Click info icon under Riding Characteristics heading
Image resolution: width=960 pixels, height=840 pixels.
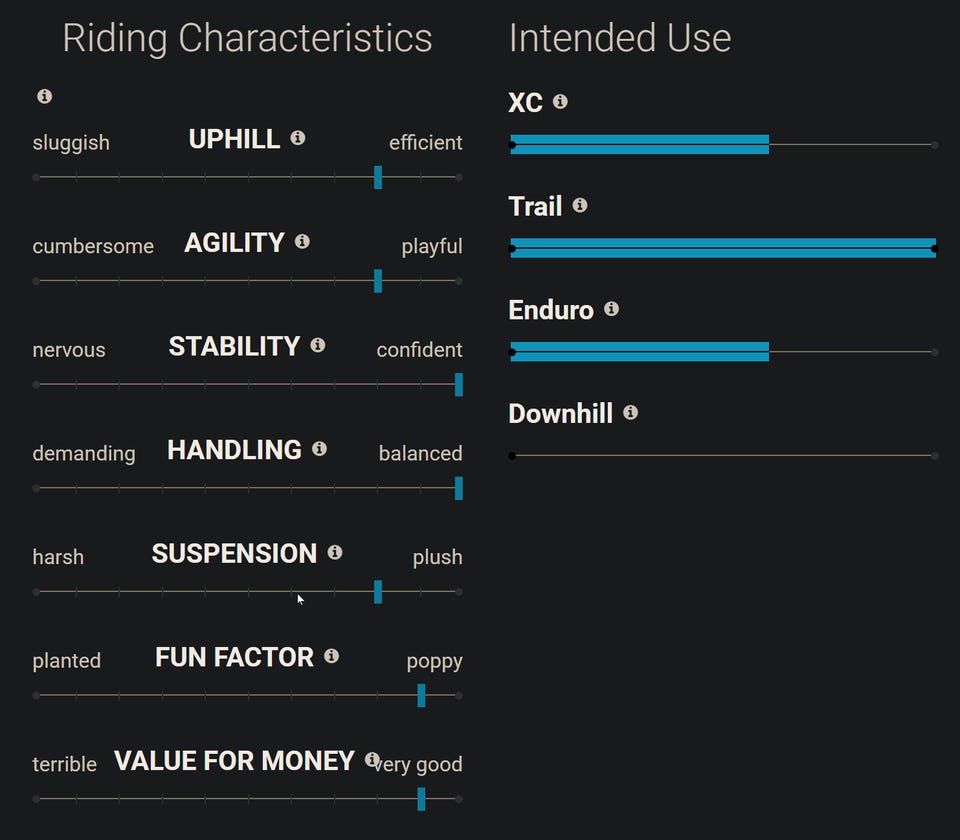(44, 96)
